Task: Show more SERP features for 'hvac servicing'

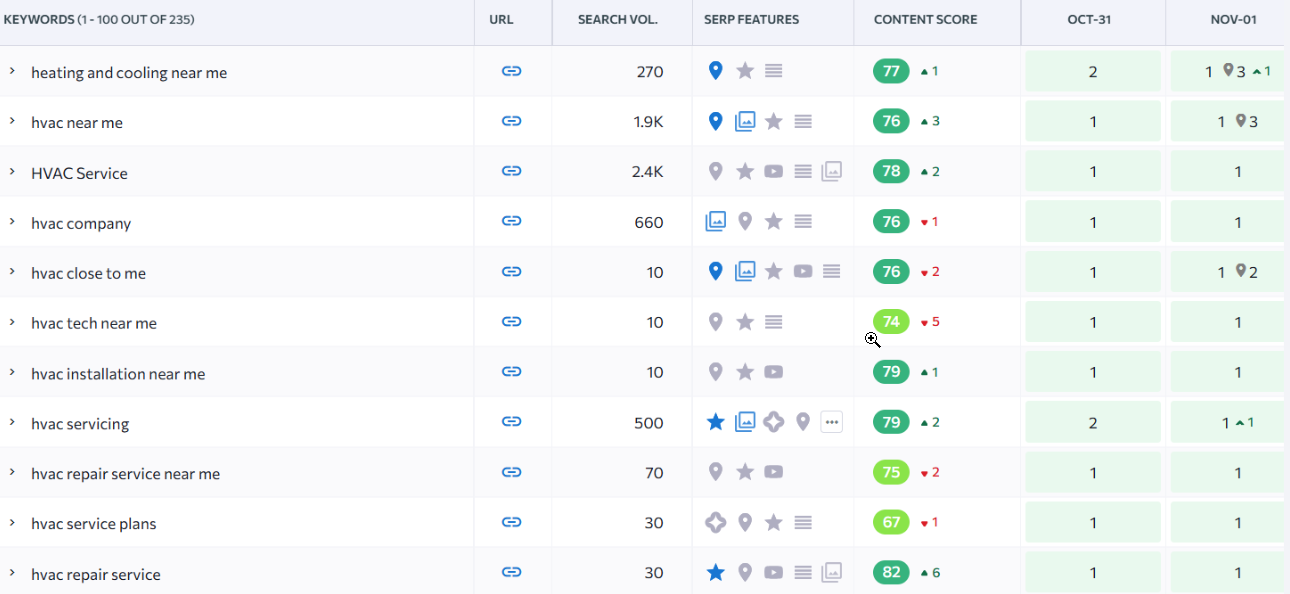Action: pos(831,422)
